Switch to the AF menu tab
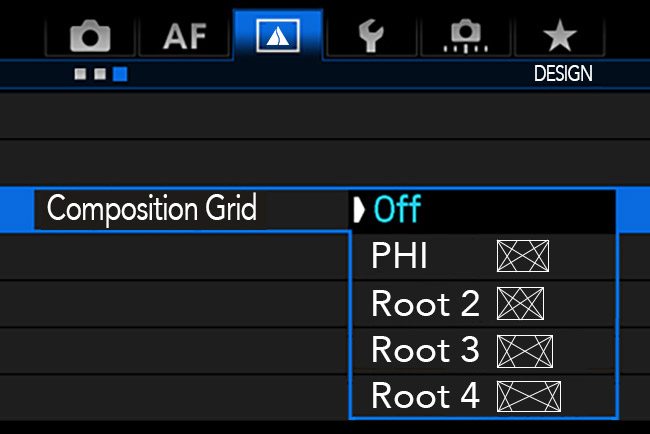This screenshot has height=434, width=650. point(184,36)
